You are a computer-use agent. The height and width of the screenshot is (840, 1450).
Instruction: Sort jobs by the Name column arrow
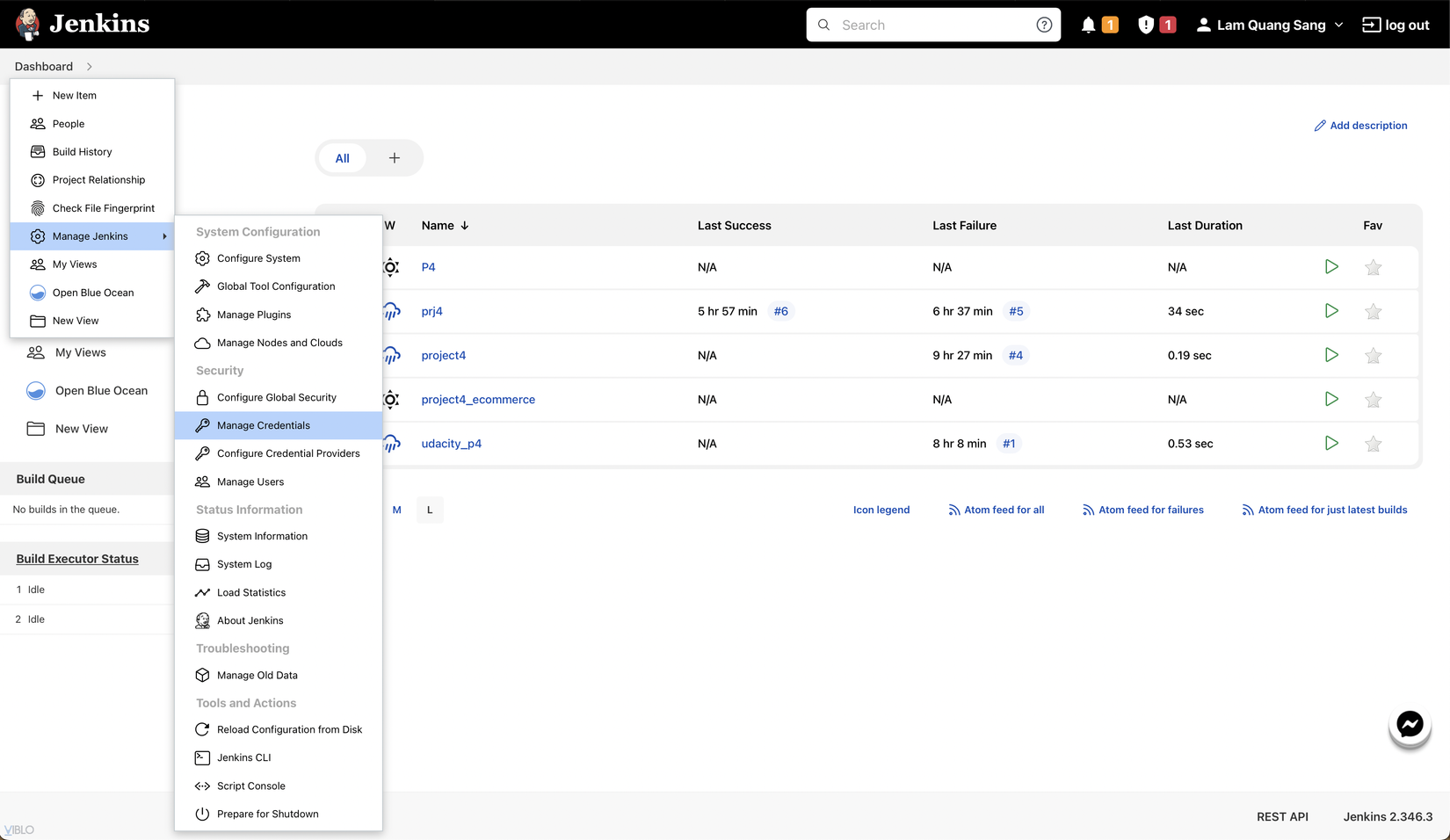(x=463, y=225)
